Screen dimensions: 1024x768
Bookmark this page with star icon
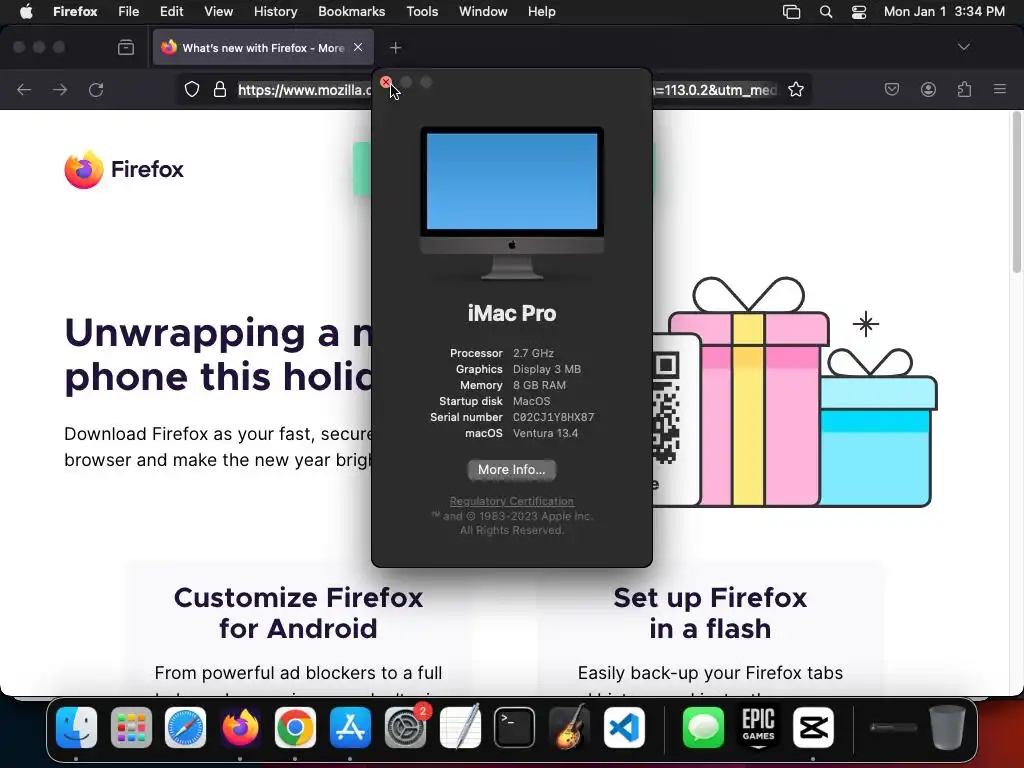[x=795, y=89]
